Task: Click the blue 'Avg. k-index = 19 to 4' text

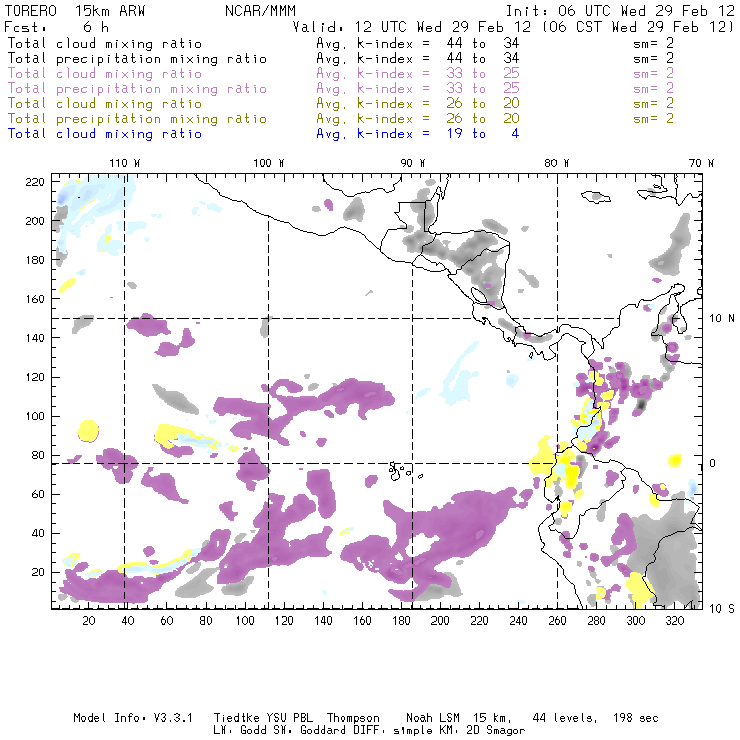Action: (418, 134)
